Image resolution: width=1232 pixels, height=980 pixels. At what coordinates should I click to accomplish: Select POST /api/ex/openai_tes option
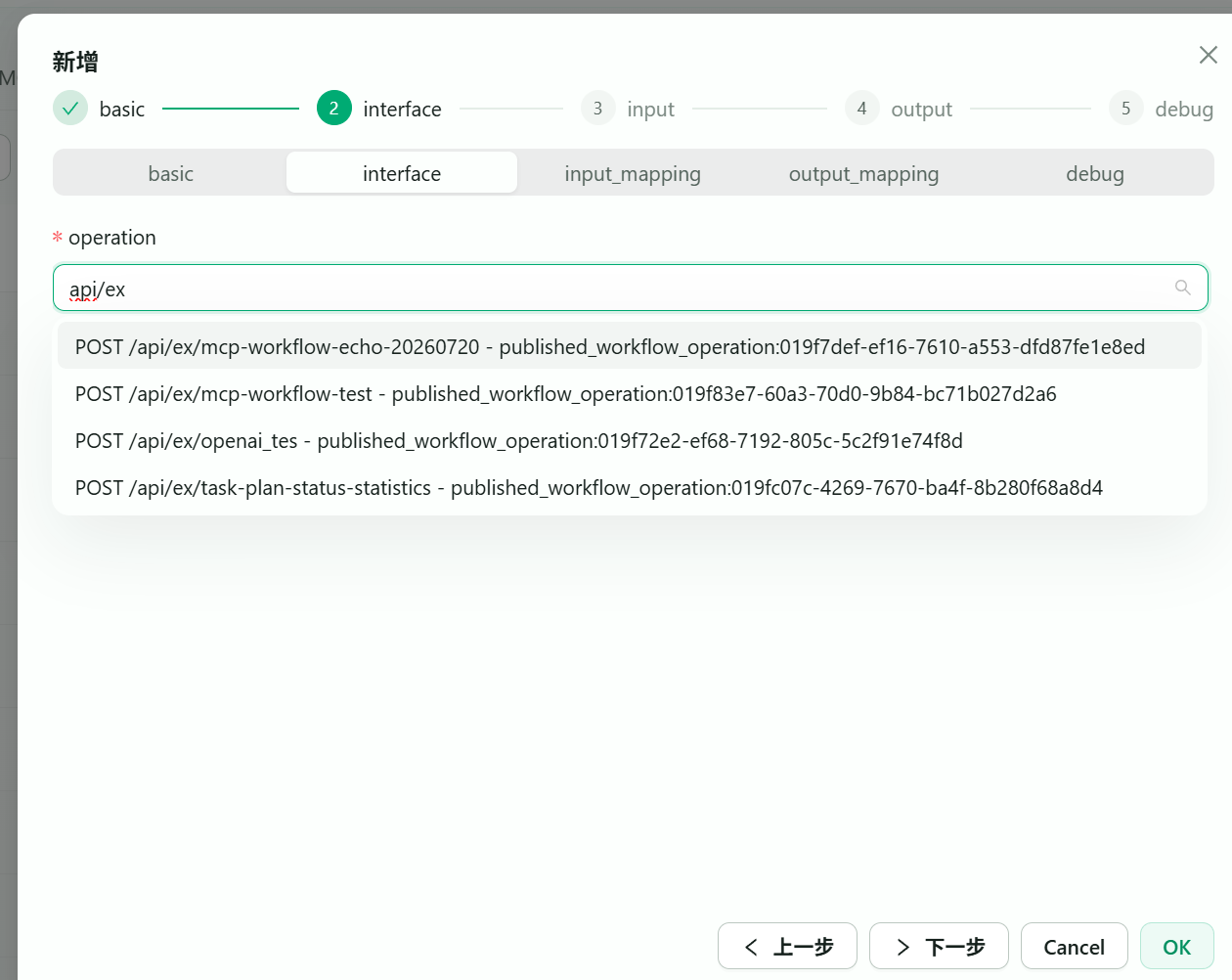click(630, 440)
